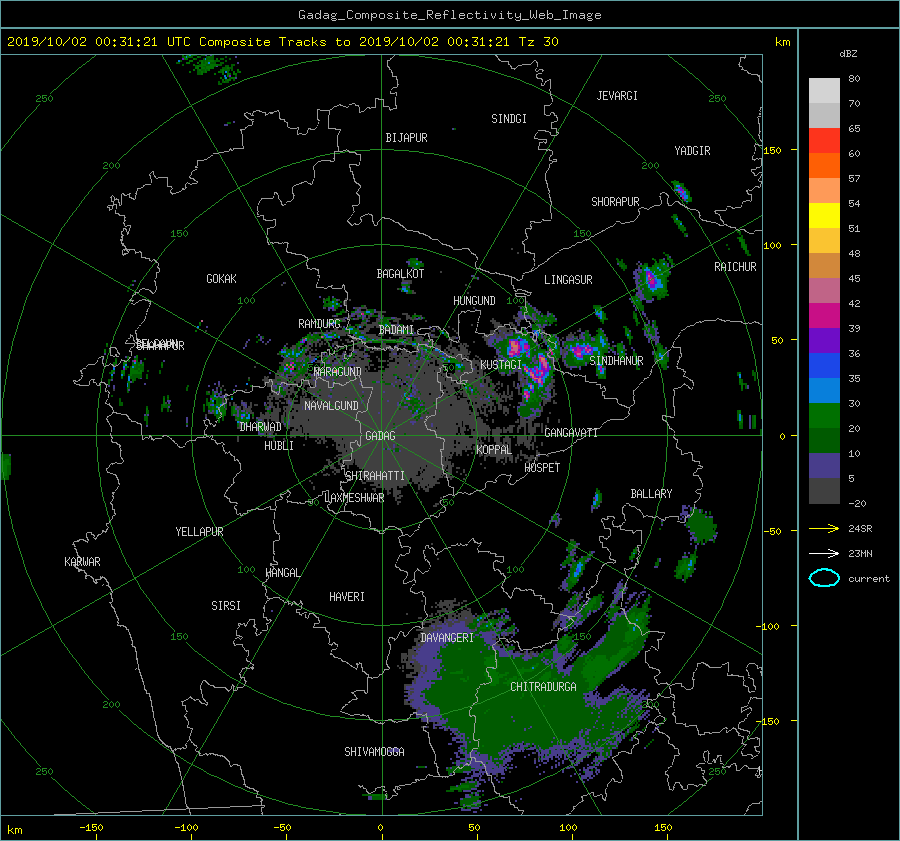Screen dimensions: 900x841
Task: Click the SIRSI city label
Action: 226,606
